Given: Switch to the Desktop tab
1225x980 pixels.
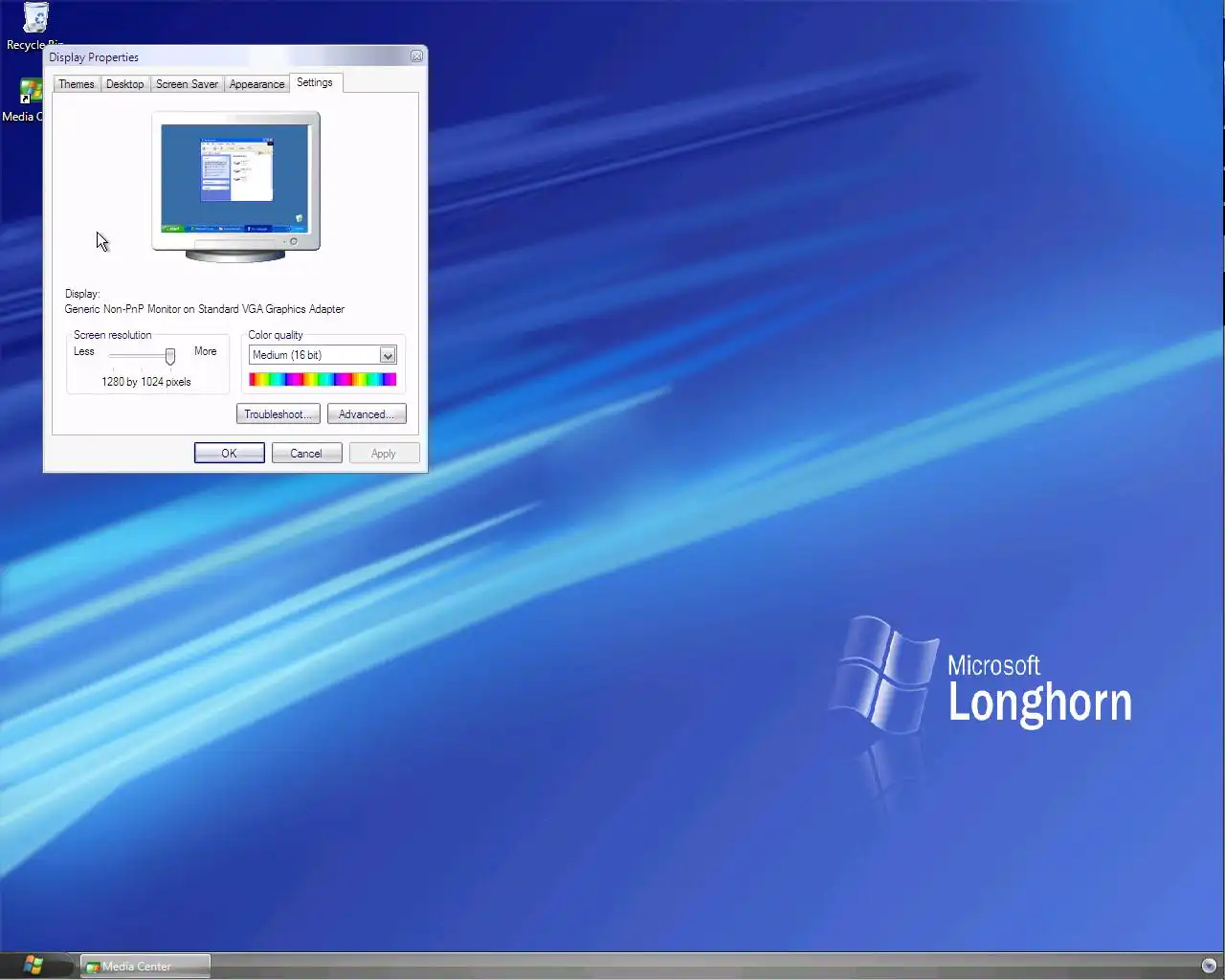Looking at the screenshot, I should coord(124,84).
